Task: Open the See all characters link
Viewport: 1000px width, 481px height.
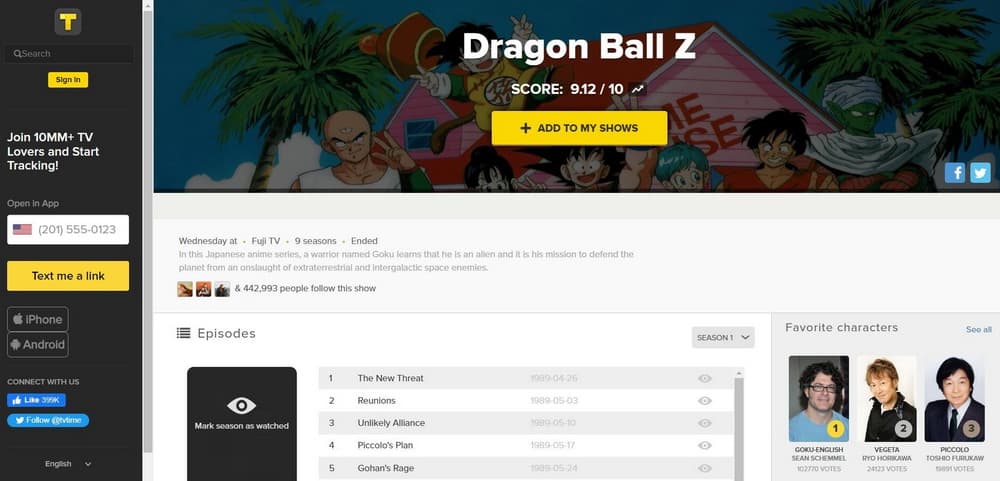Action: pyautogui.click(x=978, y=329)
